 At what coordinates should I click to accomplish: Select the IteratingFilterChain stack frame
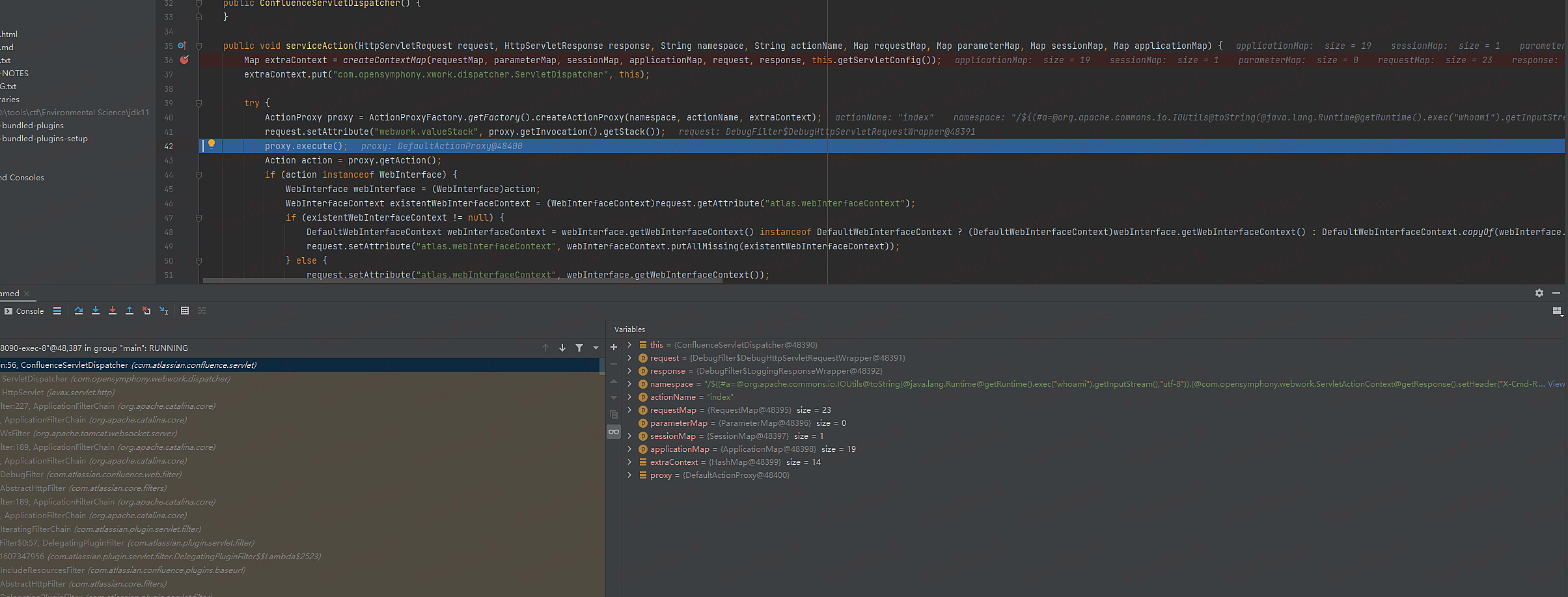point(299,529)
